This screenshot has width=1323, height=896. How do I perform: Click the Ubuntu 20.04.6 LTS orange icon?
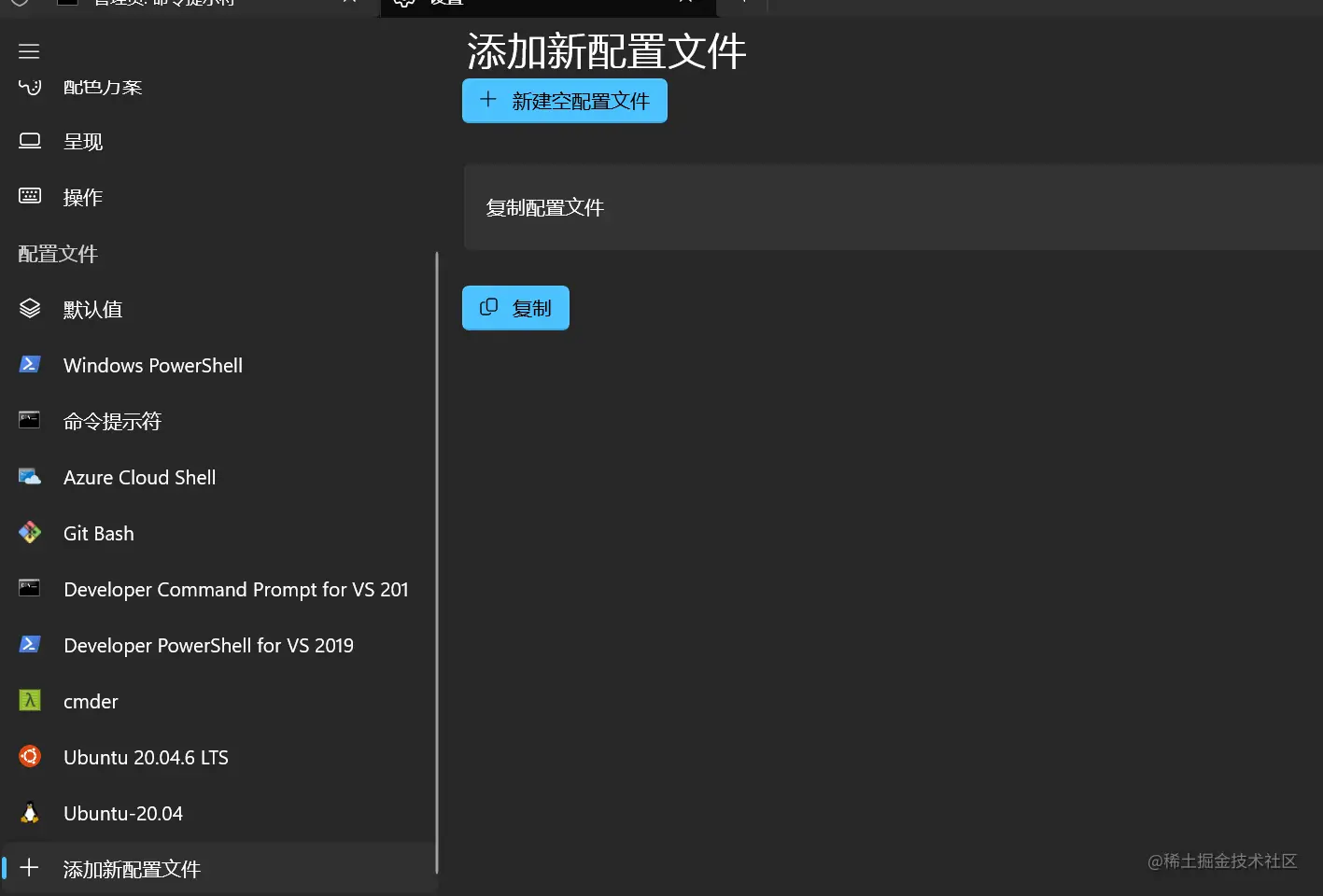pyautogui.click(x=30, y=756)
